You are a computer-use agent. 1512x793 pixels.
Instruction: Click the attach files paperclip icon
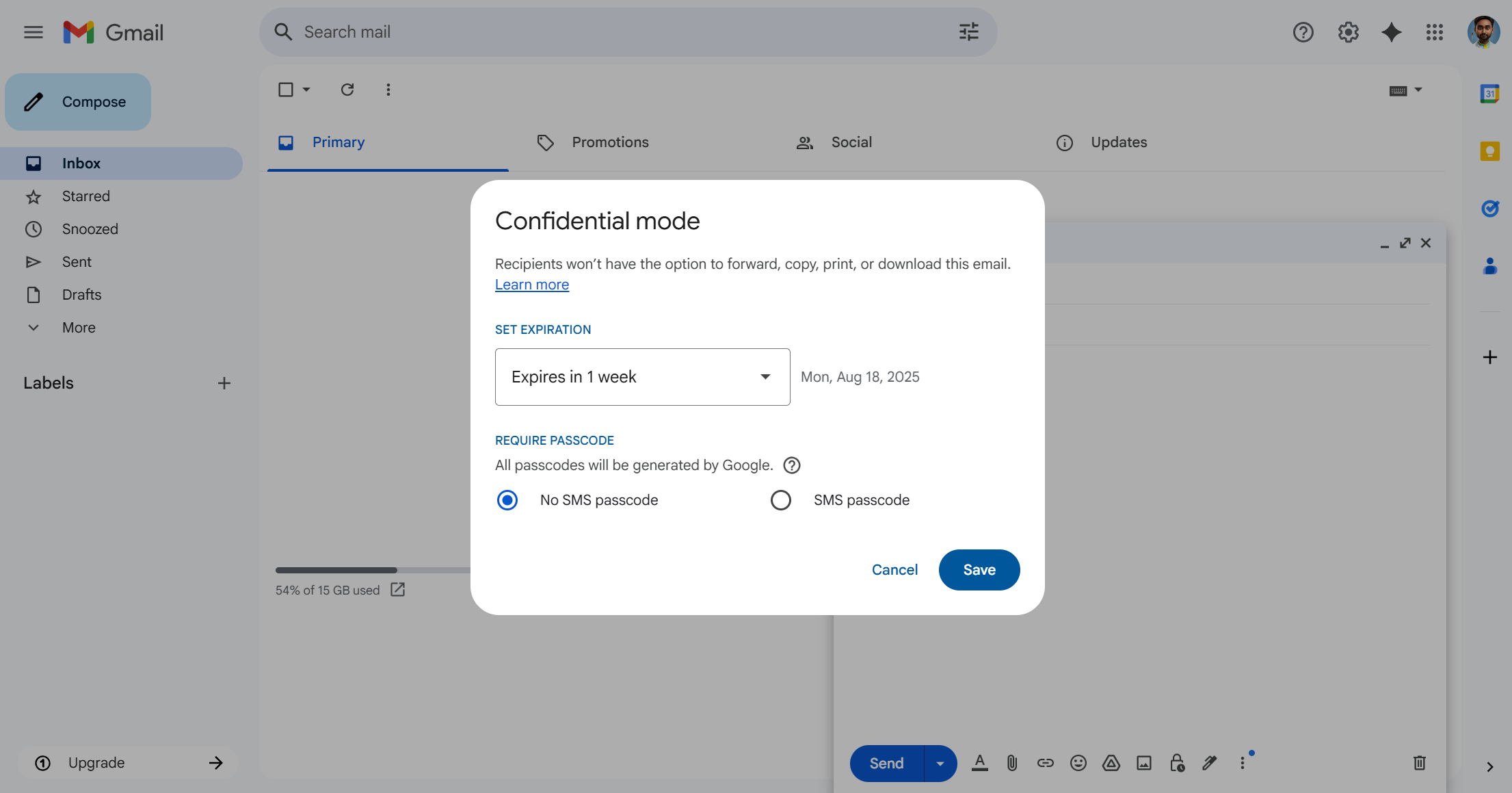coord(1012,763)
